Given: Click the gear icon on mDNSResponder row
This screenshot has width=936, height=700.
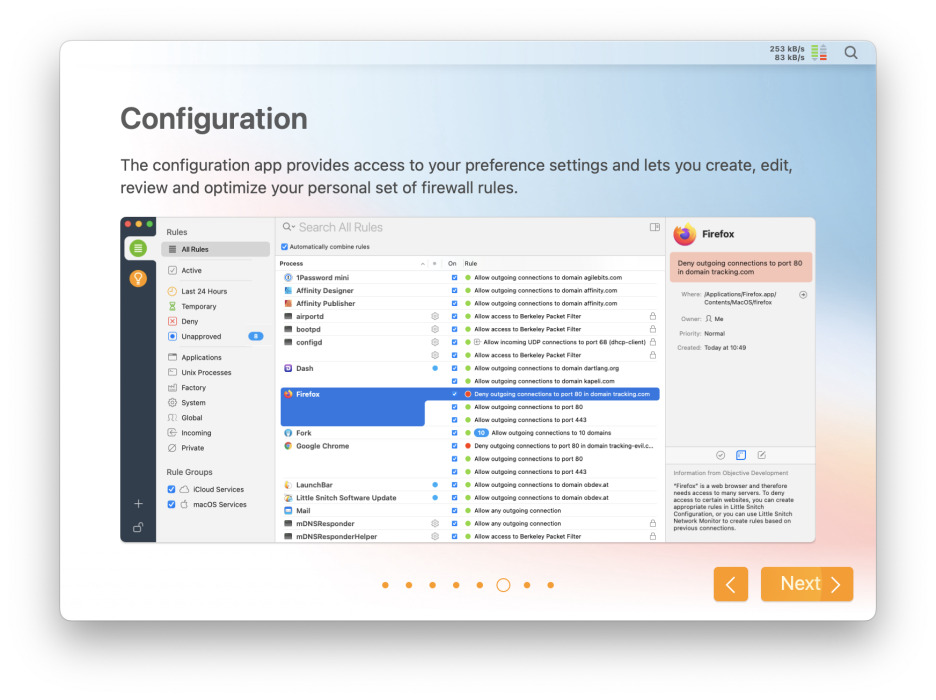Looking at the screenshot, I should [435, 523].
